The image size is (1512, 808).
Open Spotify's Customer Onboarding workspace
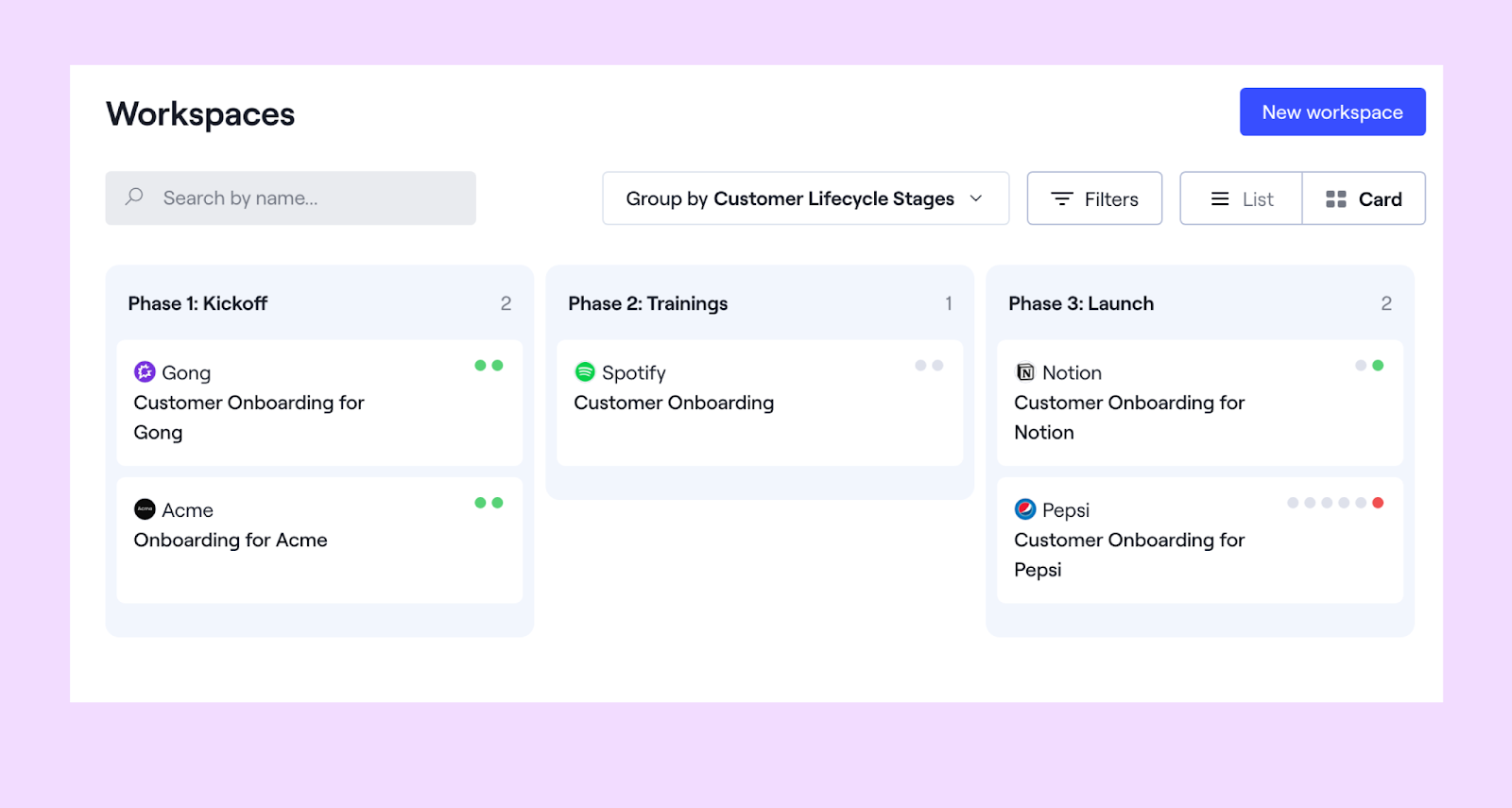tap(760, 403)
